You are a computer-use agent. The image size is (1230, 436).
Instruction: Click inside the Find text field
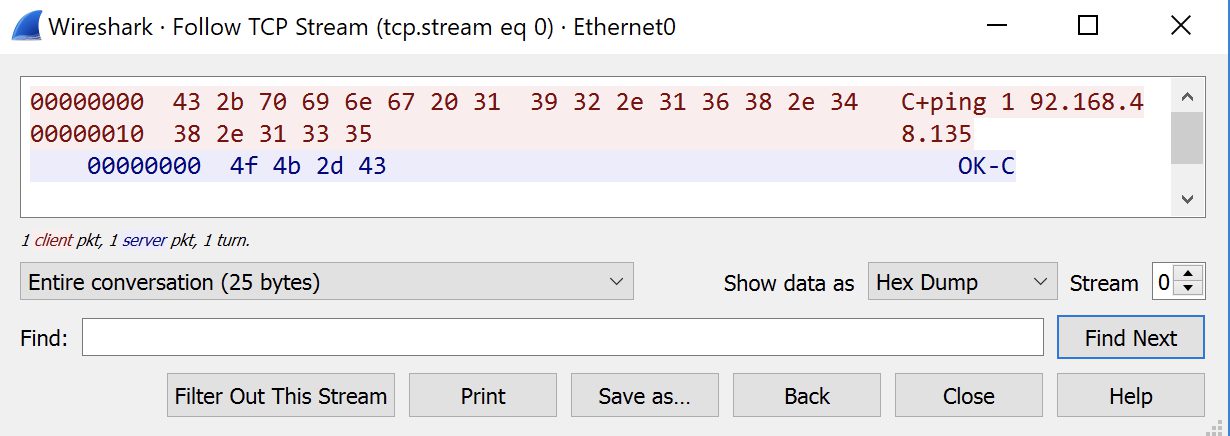(563, 337)
